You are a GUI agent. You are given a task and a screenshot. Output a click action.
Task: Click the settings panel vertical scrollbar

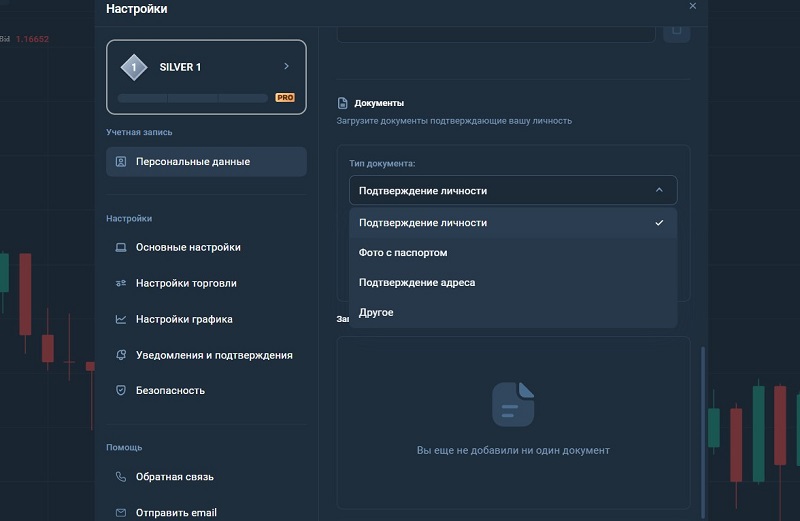[x=703, y=431]
